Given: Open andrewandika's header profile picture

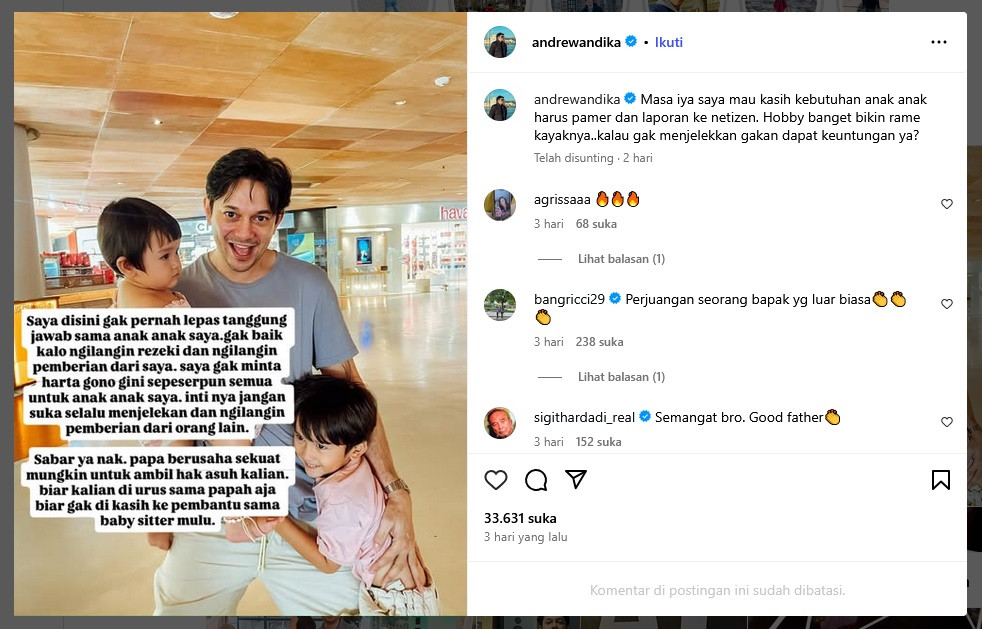Looking at the screenshot, I should click(x=500, y=42).
